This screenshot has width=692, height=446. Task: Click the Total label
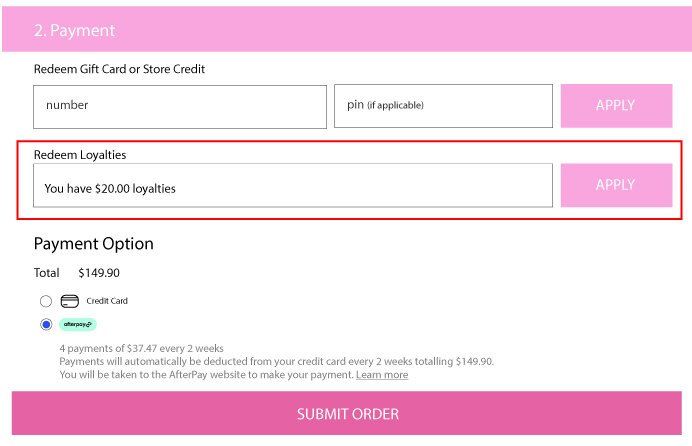point(46,273)
